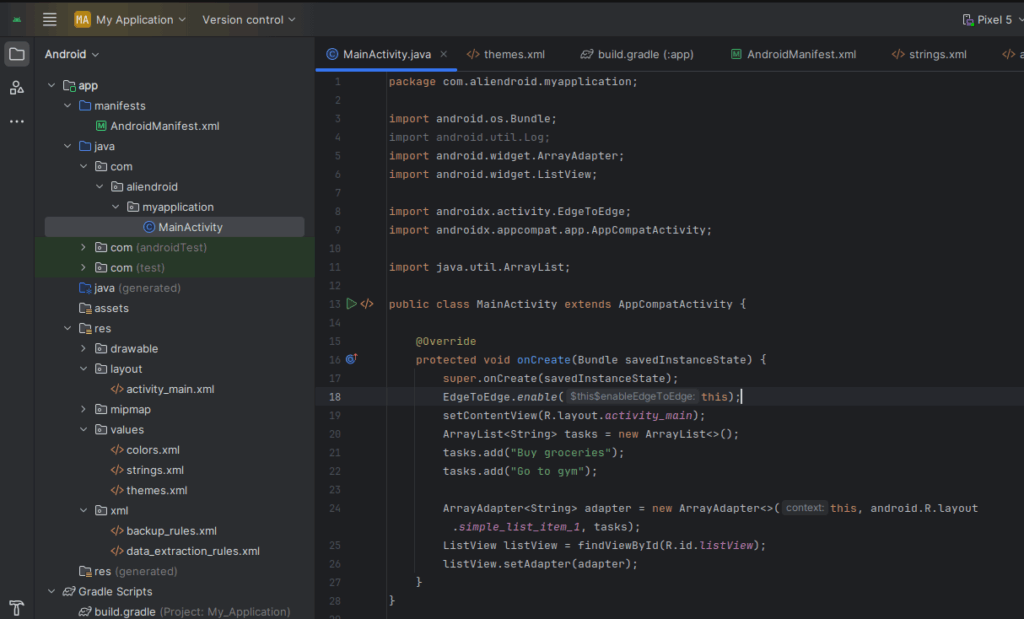Switch to the build.gradle (:app) tab
Image resolution: width=1024 pixels, height=619 pixels.
(x=637, y=54)
